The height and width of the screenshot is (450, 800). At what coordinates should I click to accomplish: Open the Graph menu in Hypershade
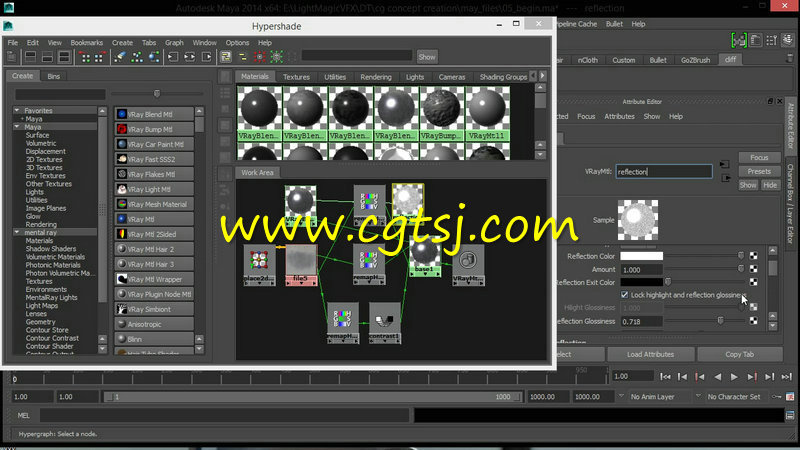click(174, 42)
